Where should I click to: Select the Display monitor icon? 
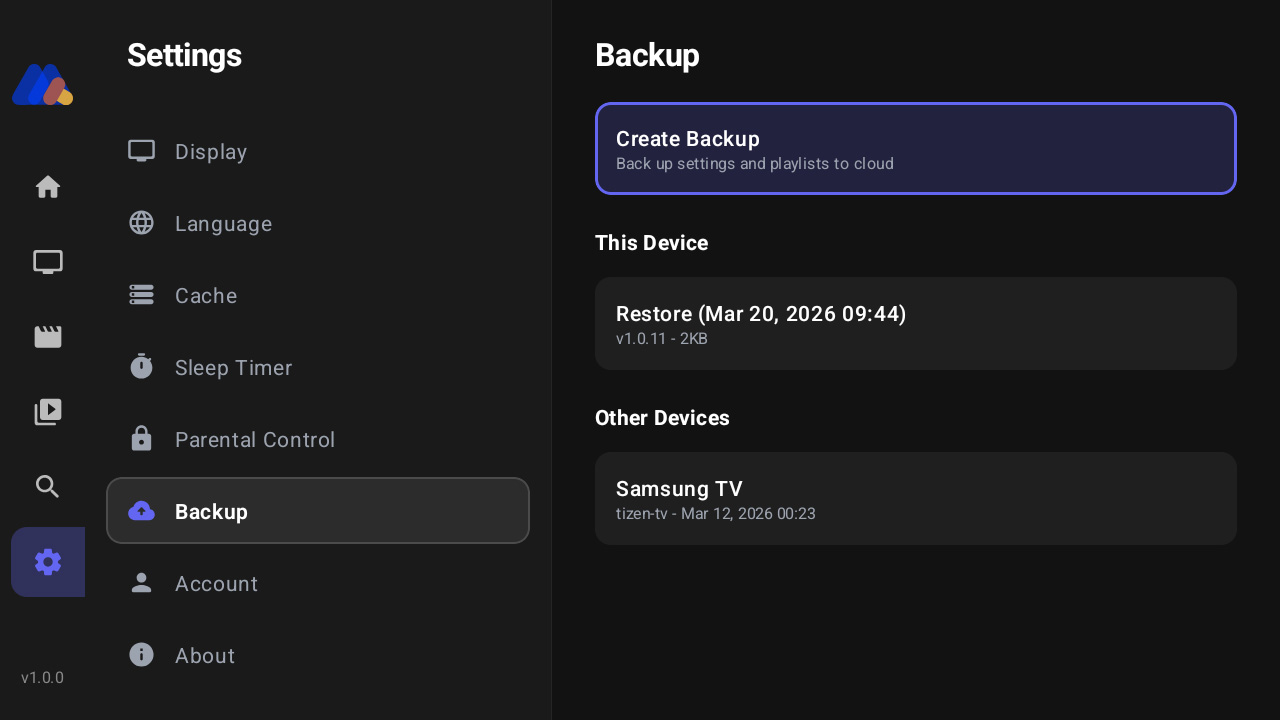[141, 150]
